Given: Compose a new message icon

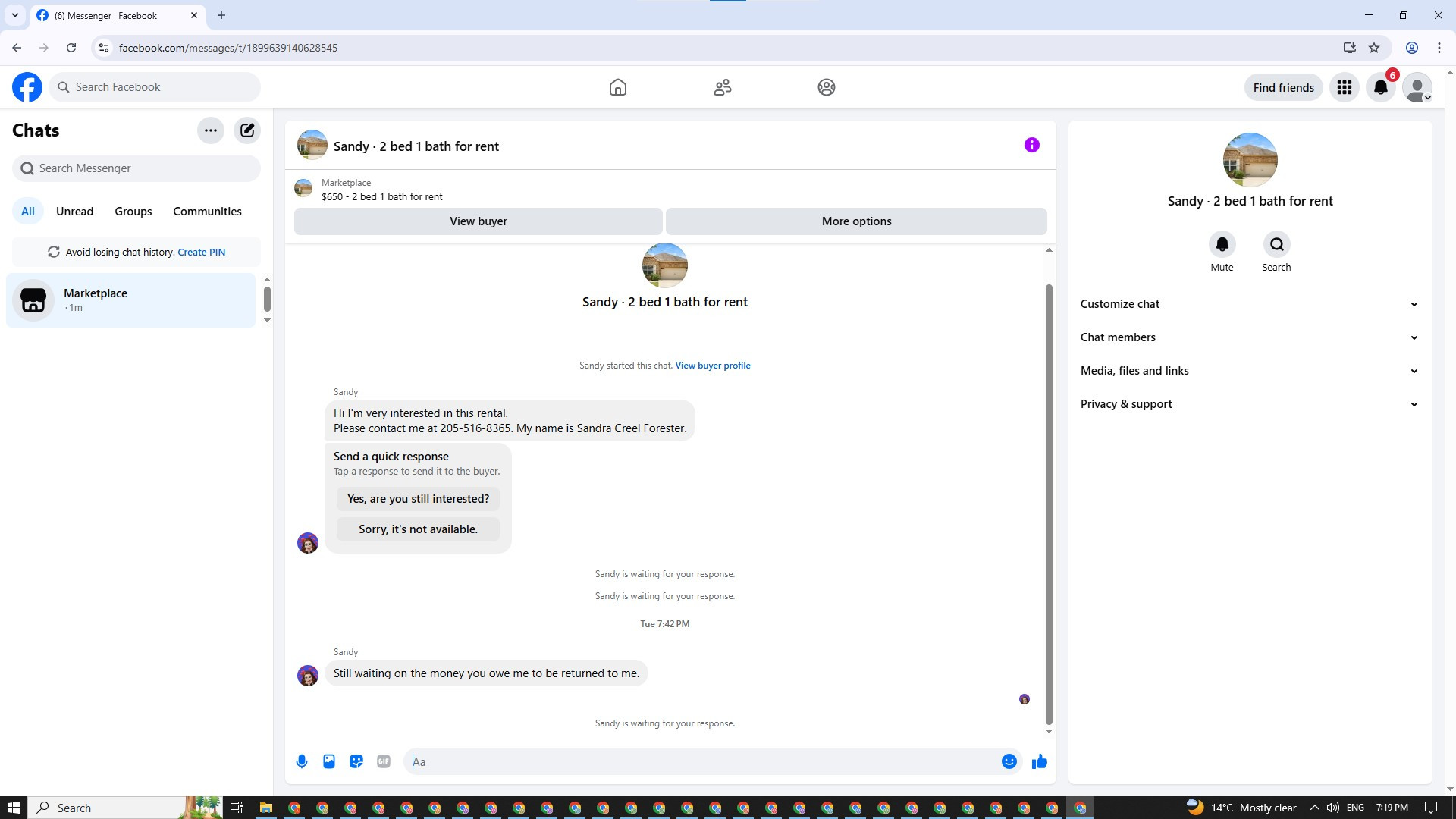Looking at the screenshot, I should coord(247,130).
